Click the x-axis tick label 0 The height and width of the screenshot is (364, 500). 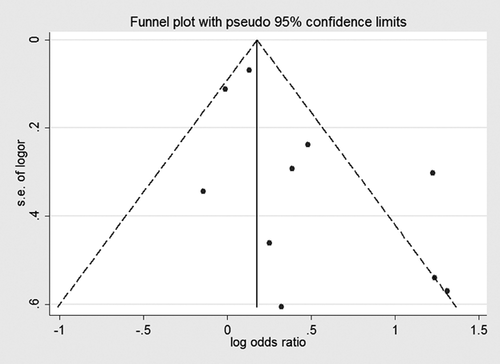pyautogui.click(x=227, y=330)
